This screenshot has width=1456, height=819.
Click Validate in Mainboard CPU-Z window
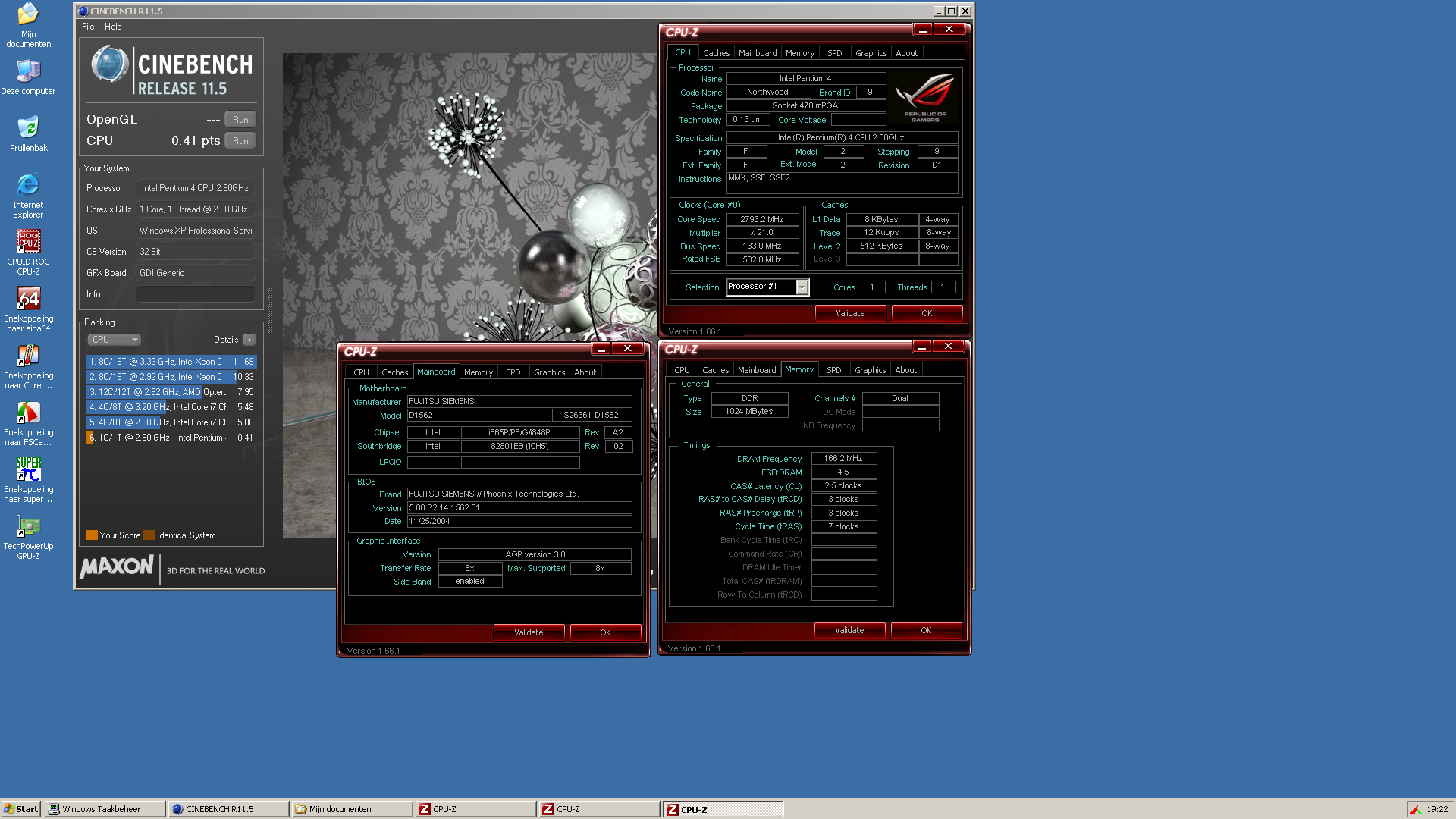529,632
